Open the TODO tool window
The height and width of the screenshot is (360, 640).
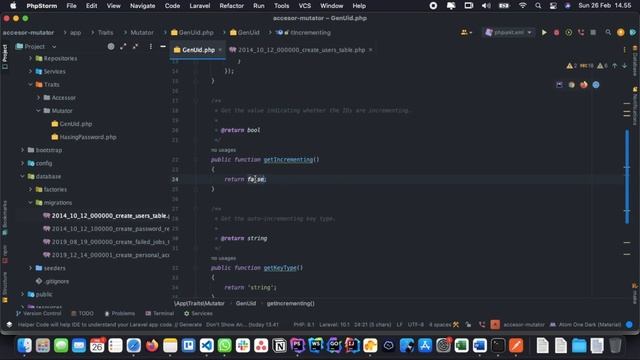pos(82,313)
